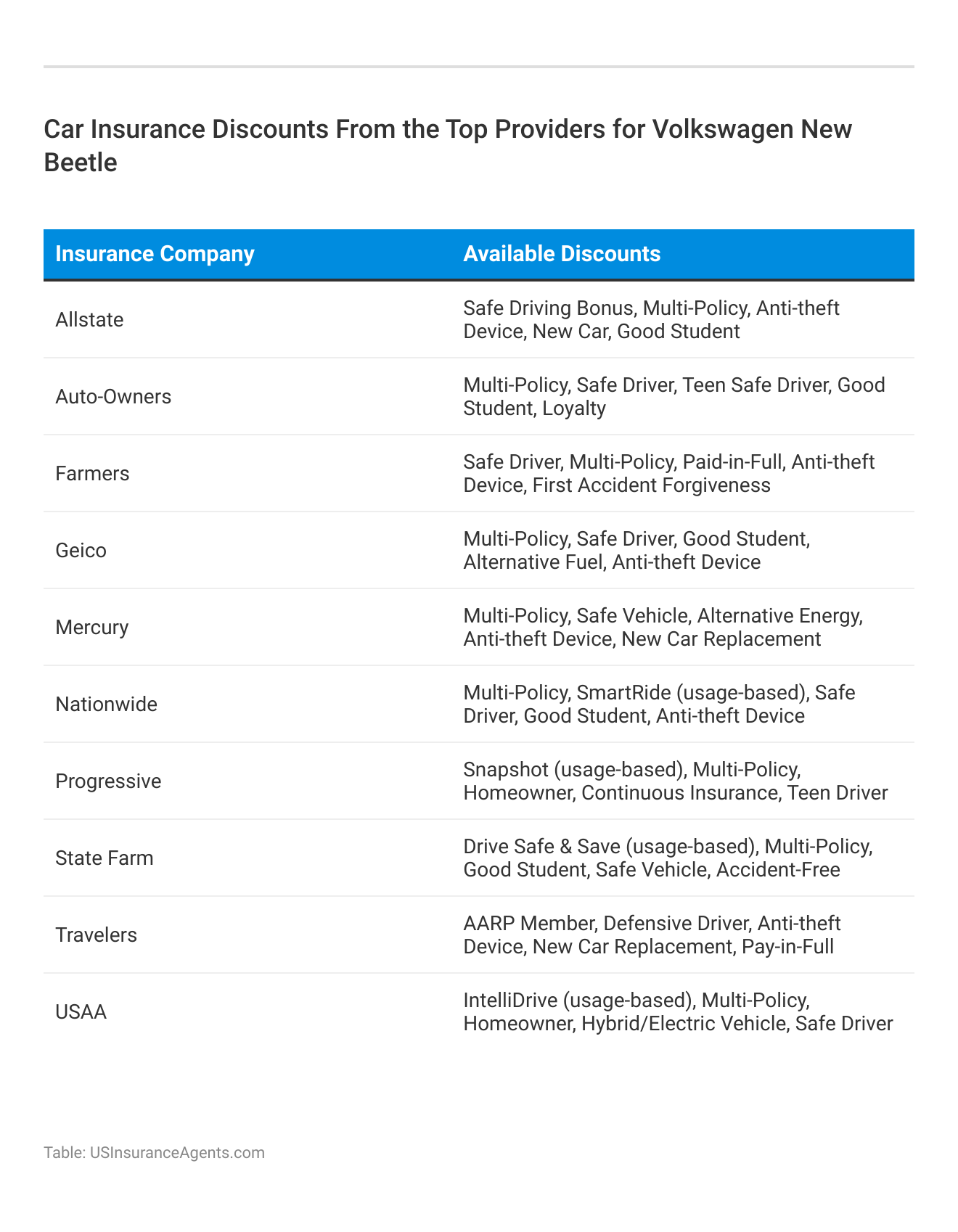Viewport: 958px width, 1232px height.
Task: Select the Allstate row name
Action: 89,320
